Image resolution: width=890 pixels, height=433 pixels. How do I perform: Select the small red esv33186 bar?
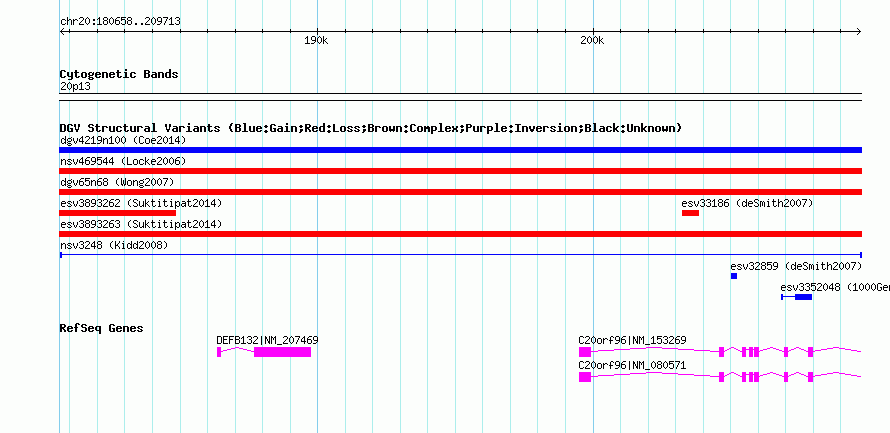click(690, 213)
